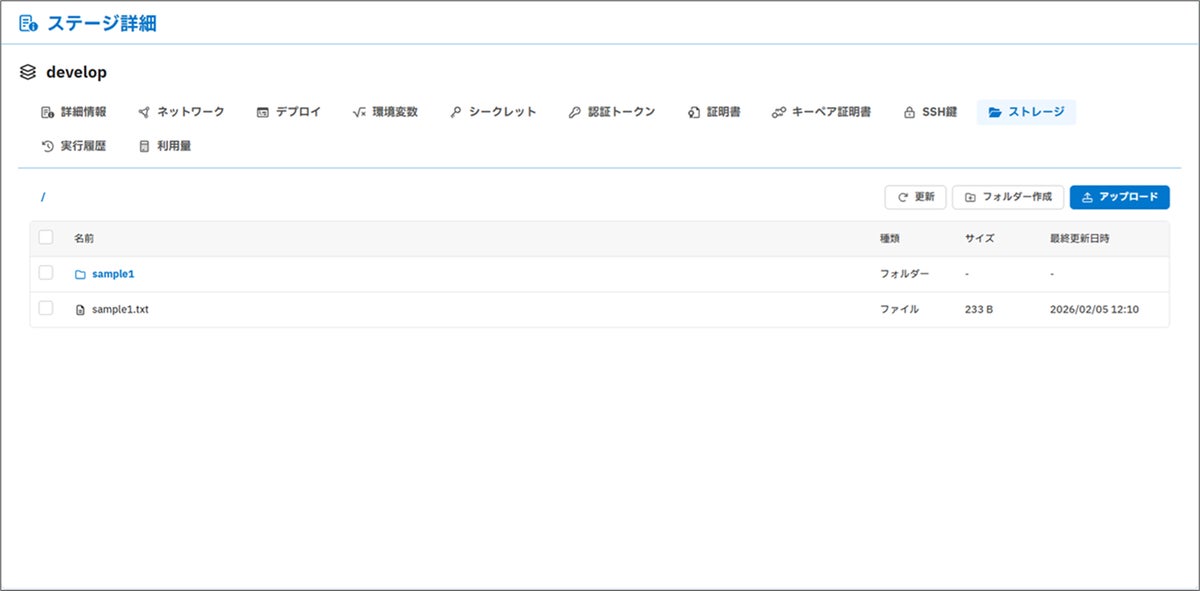The image size is (1200, 591).
Task: Click the refresh arrow icon in 更新
Action: pos(902,198)
